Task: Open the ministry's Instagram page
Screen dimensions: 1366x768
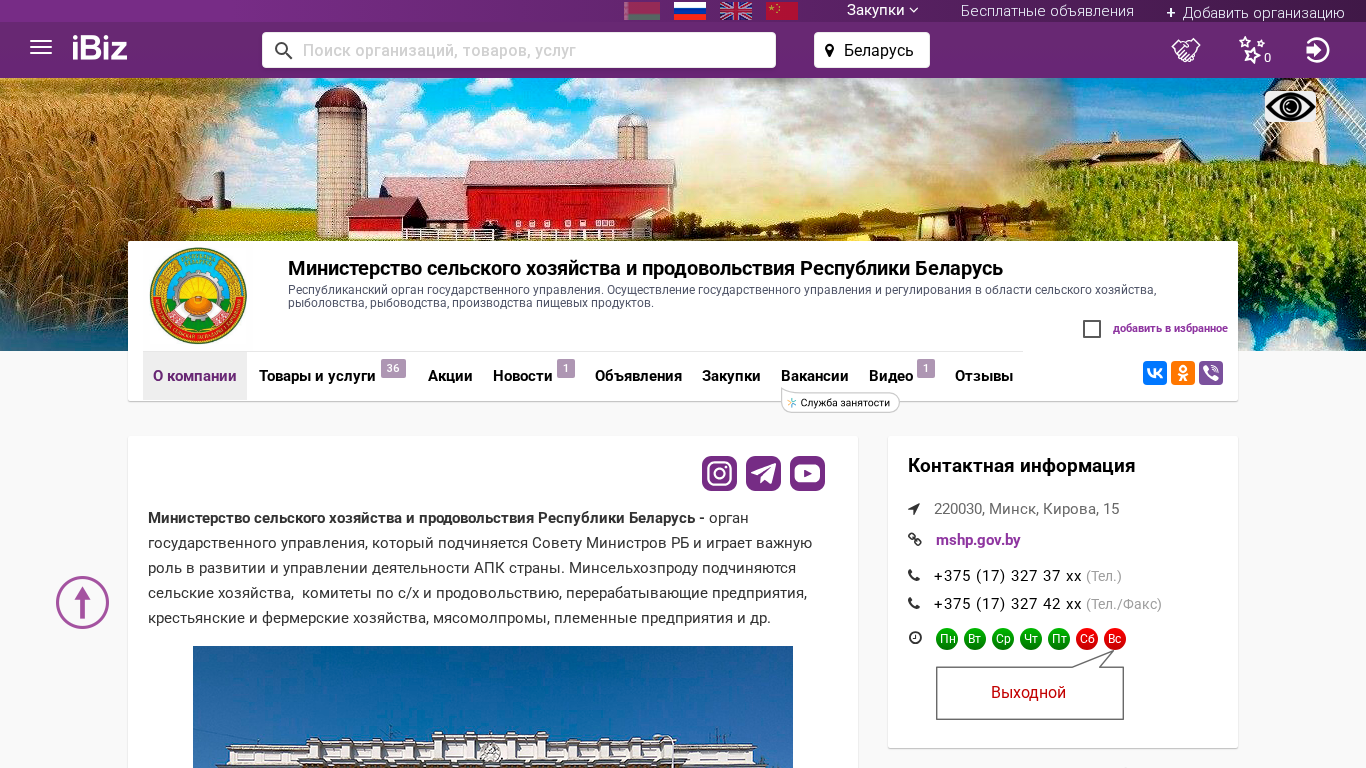Action: point(720,473)
